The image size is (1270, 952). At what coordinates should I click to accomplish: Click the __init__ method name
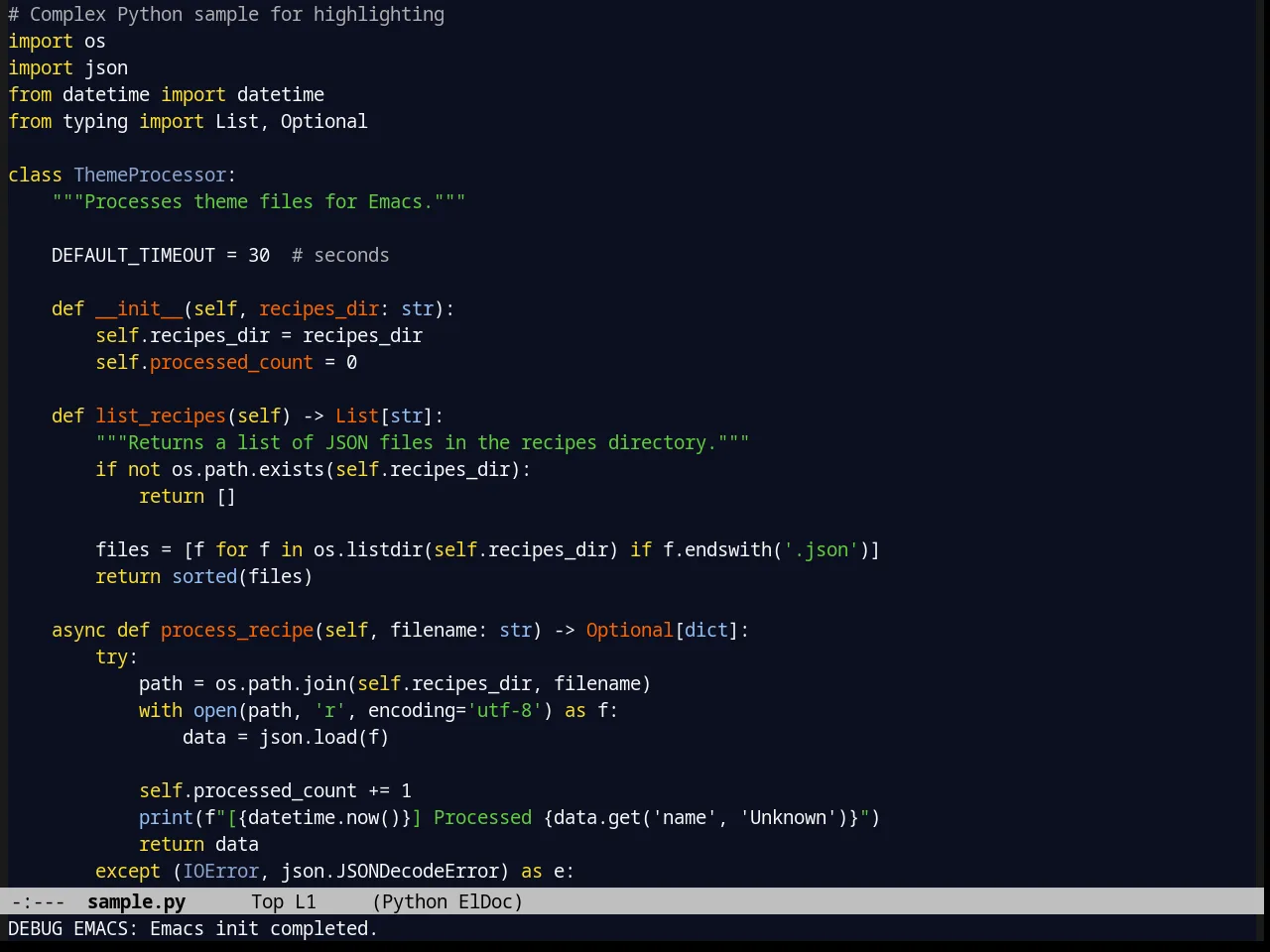[x=139, y=308]
